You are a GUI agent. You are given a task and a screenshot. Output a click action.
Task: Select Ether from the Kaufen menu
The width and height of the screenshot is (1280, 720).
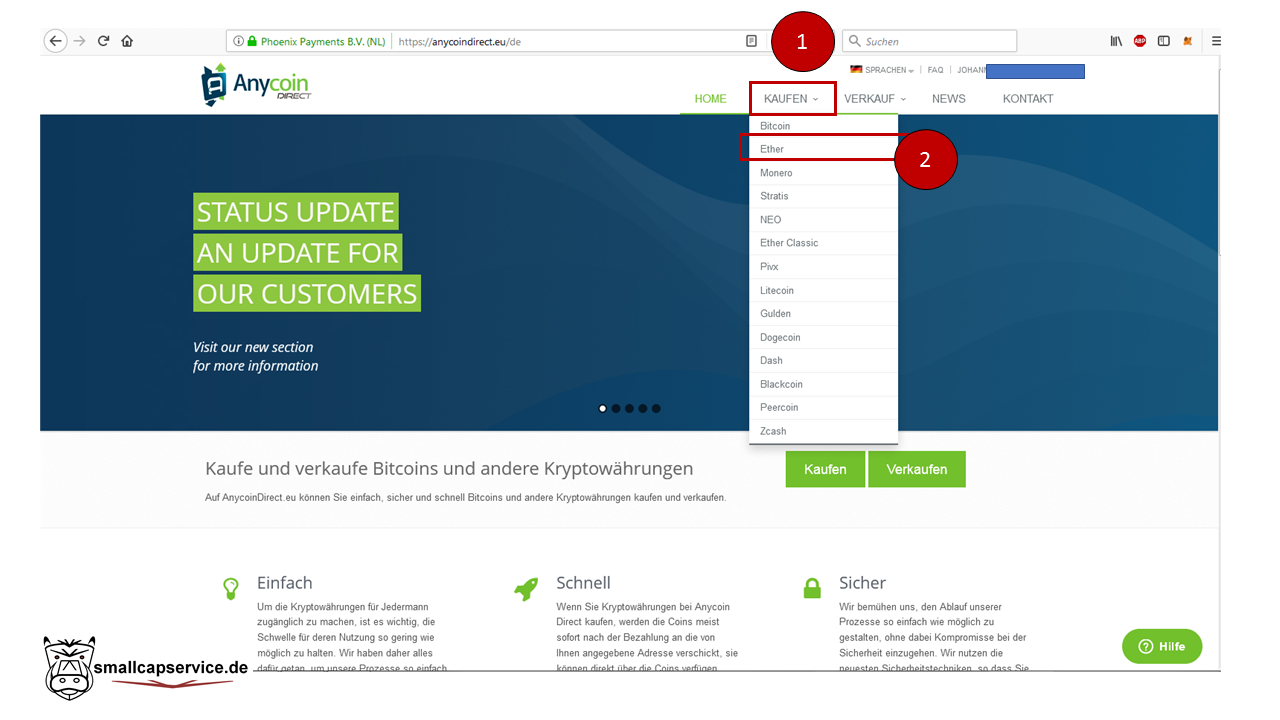click(x=772, y=149)
